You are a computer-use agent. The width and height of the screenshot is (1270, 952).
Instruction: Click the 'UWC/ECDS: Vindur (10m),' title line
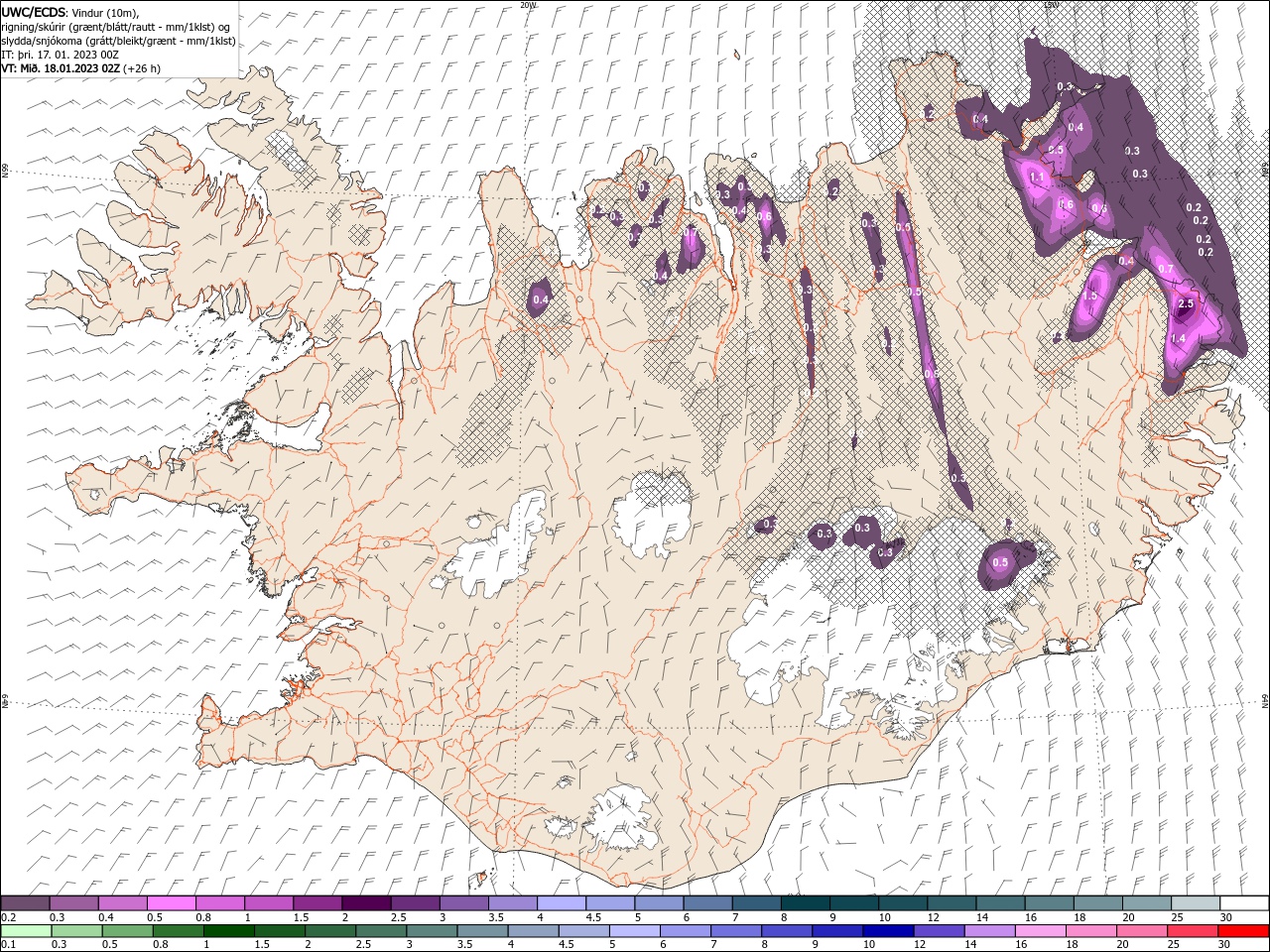tap(70, 12)
